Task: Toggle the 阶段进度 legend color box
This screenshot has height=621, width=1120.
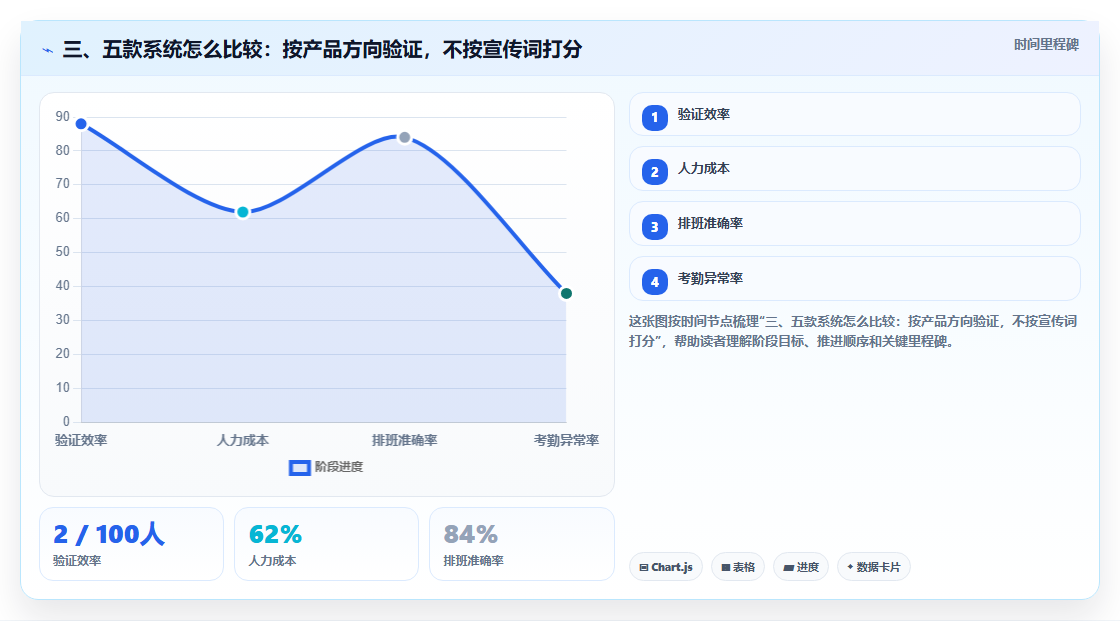Action: coord(299,468)
